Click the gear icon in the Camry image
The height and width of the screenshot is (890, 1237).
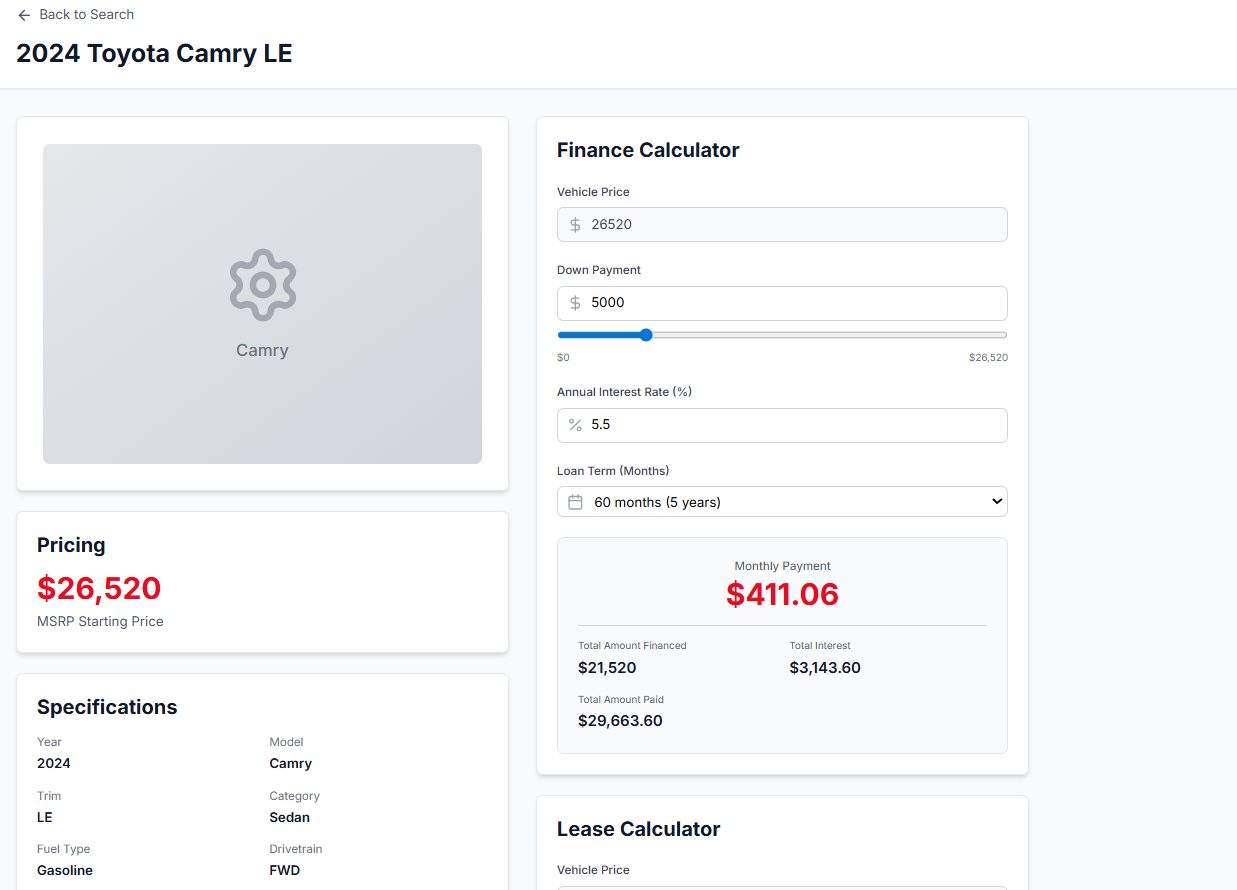pos(263,285)
